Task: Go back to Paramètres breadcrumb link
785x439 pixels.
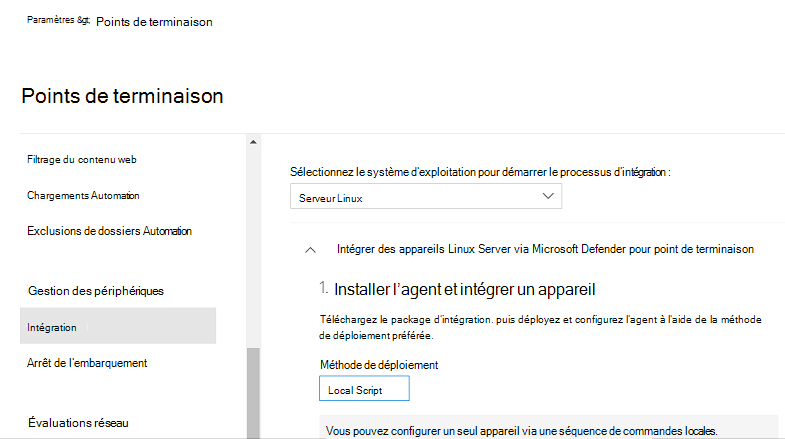Action: 51,20
